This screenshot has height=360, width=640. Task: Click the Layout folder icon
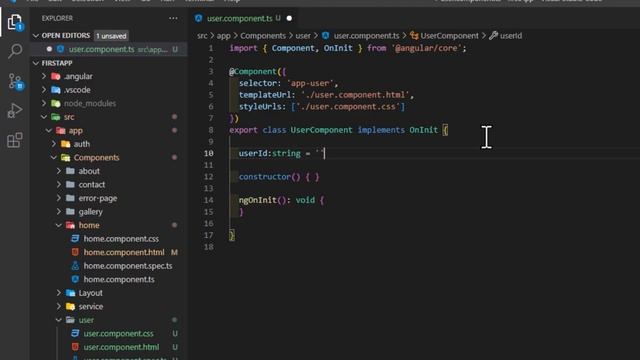pos(71,293)
